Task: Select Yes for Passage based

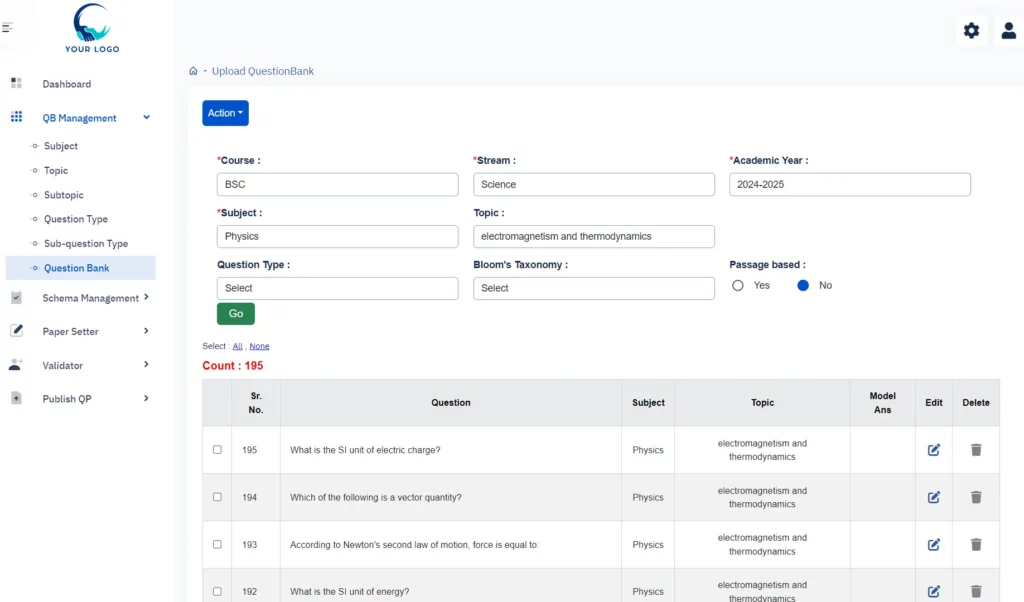Action: coord(737,285)
